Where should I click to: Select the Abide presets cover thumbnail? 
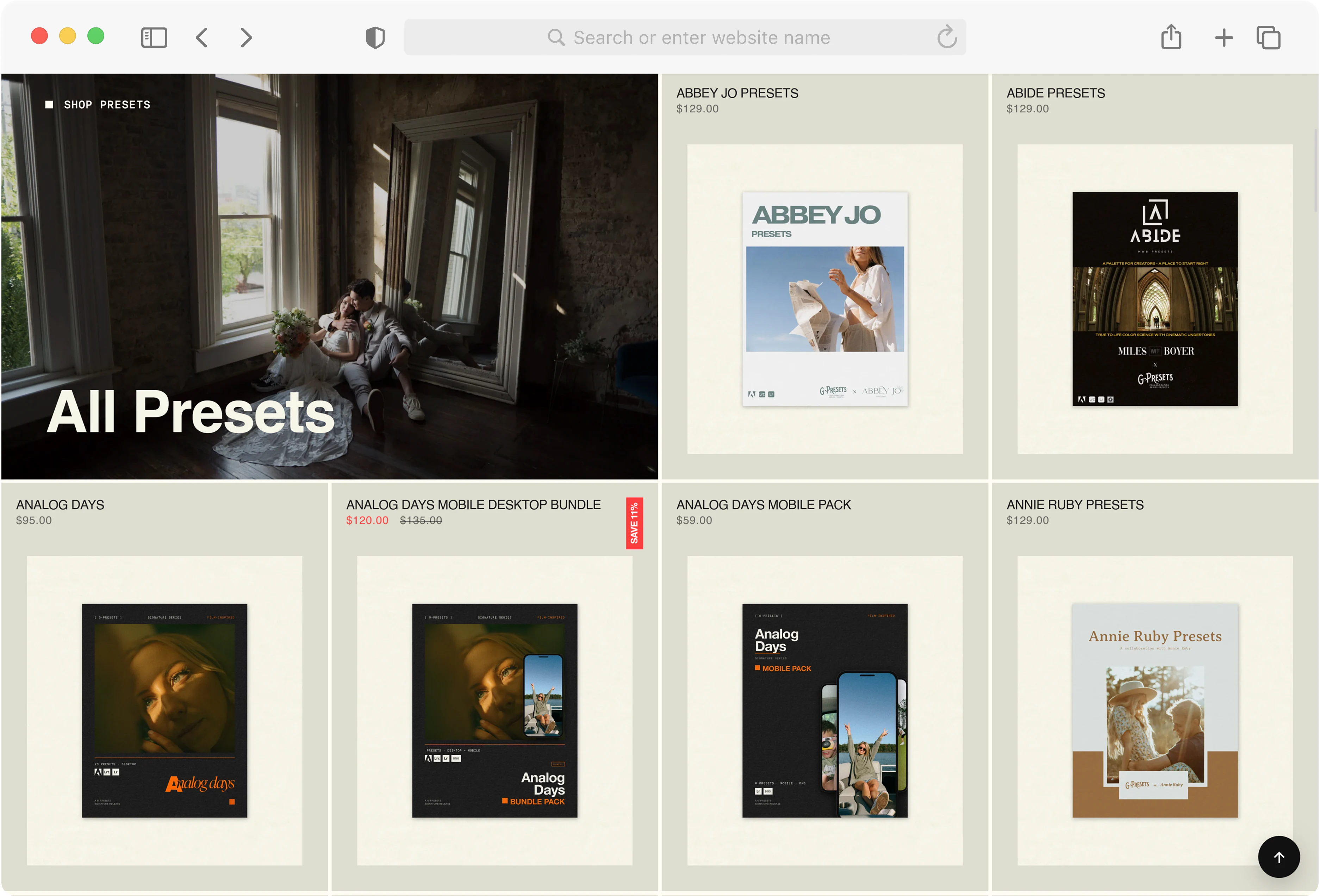coord(1155,299)
